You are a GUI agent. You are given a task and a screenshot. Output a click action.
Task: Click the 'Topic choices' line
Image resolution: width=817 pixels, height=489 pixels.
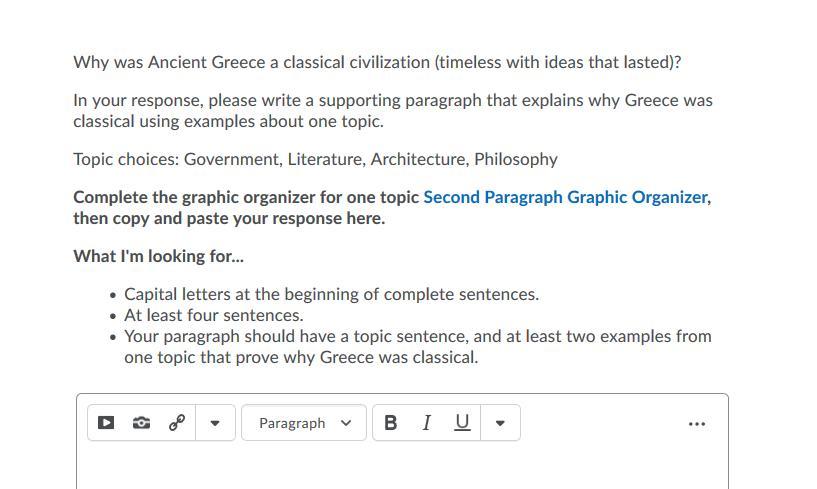pyautogui.click(x=315, y=159)
